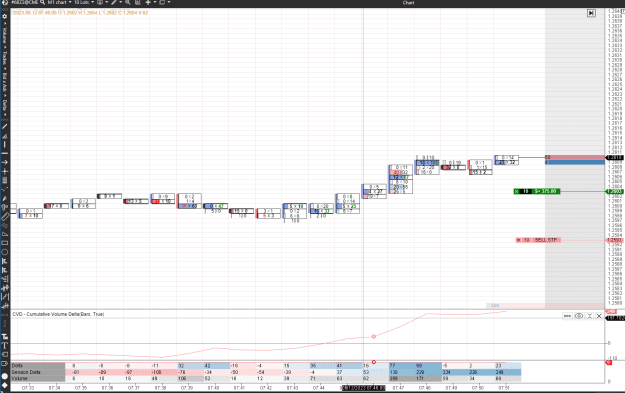This screenshot has width=625, height=393.
Task: Jump to latest bar using skip-forward button
Action: [591, 13]
